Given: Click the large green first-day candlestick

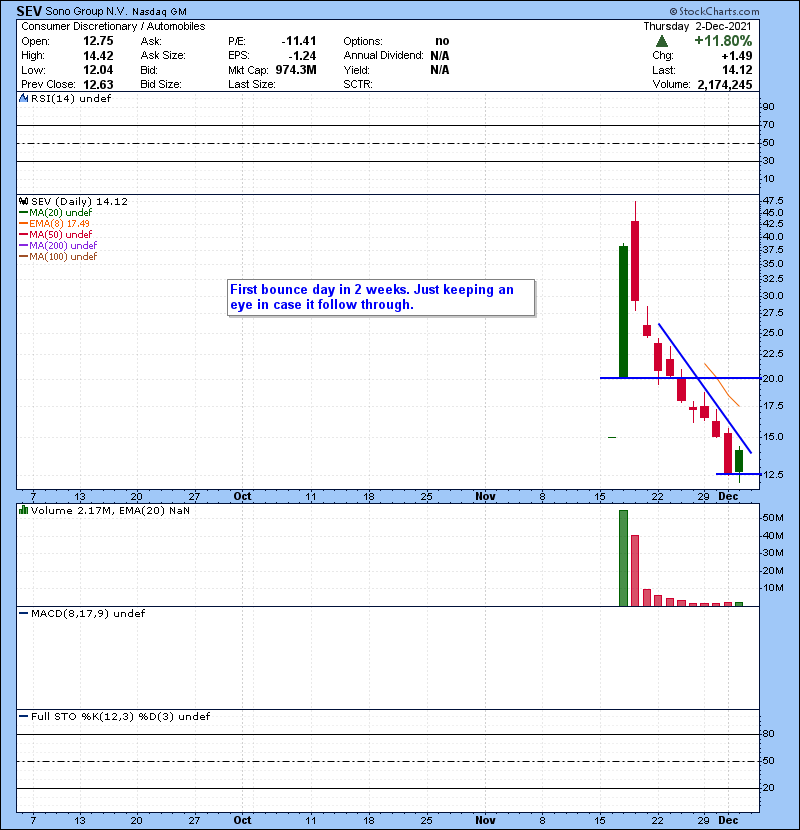Looking at the screenshot, I should pyautogui.click(x=623, y=311).
